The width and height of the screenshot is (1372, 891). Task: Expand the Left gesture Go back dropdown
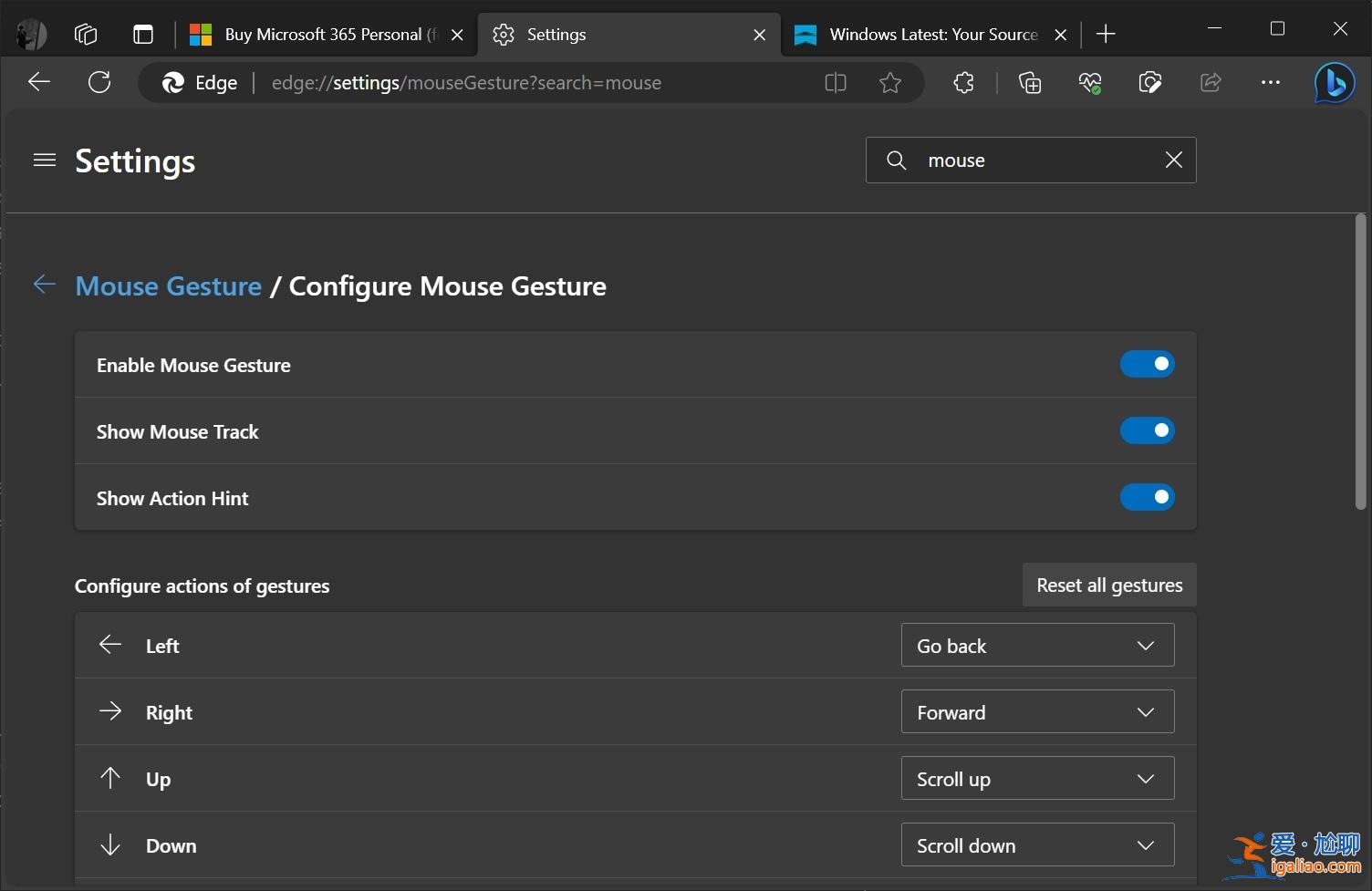1037,646
